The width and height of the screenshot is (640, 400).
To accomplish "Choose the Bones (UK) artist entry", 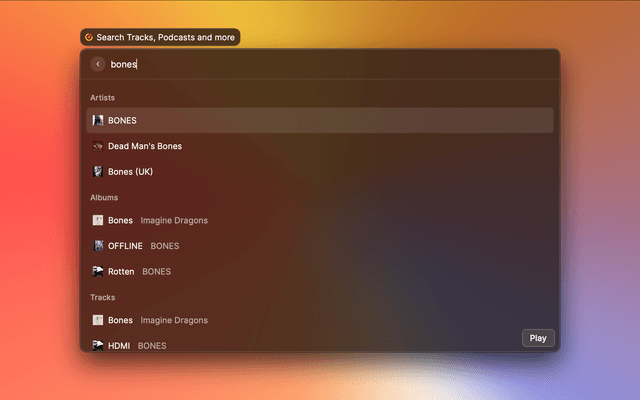I will (130, 171).
